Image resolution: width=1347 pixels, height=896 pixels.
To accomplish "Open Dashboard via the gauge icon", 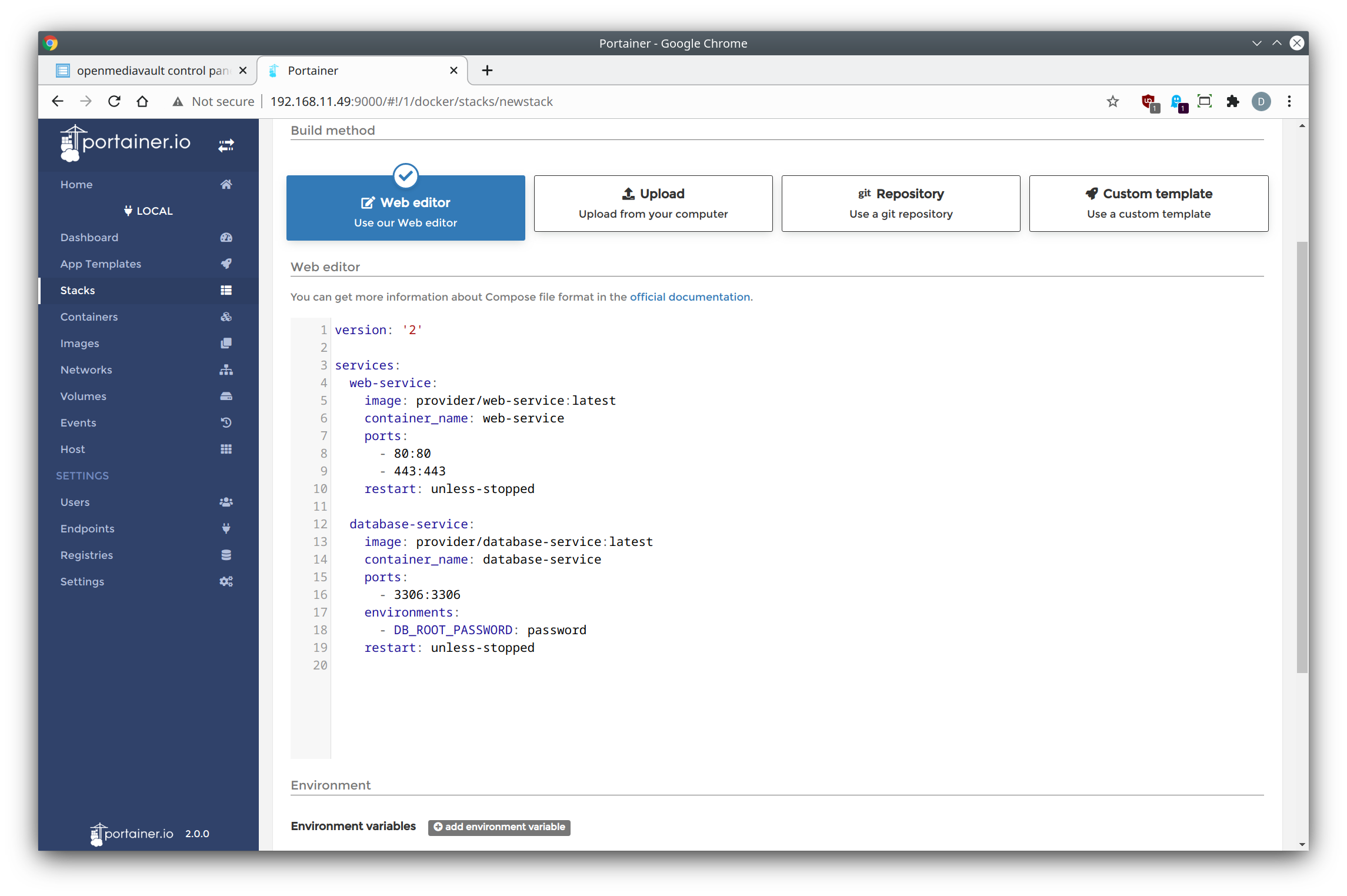I will [226, 238].
